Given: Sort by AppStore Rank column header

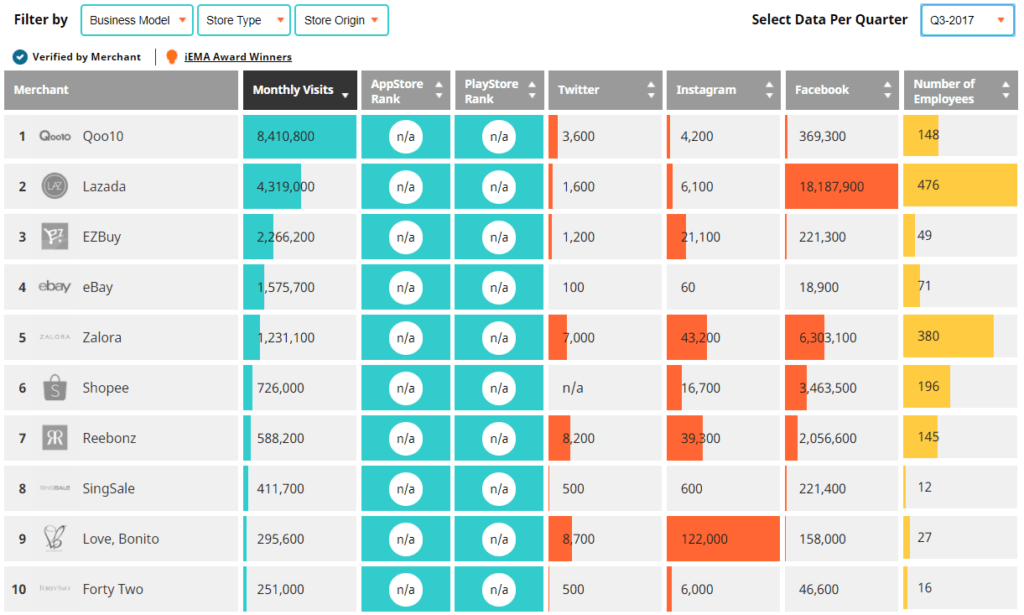Looking at the screenshot, I should coord(405,90).
